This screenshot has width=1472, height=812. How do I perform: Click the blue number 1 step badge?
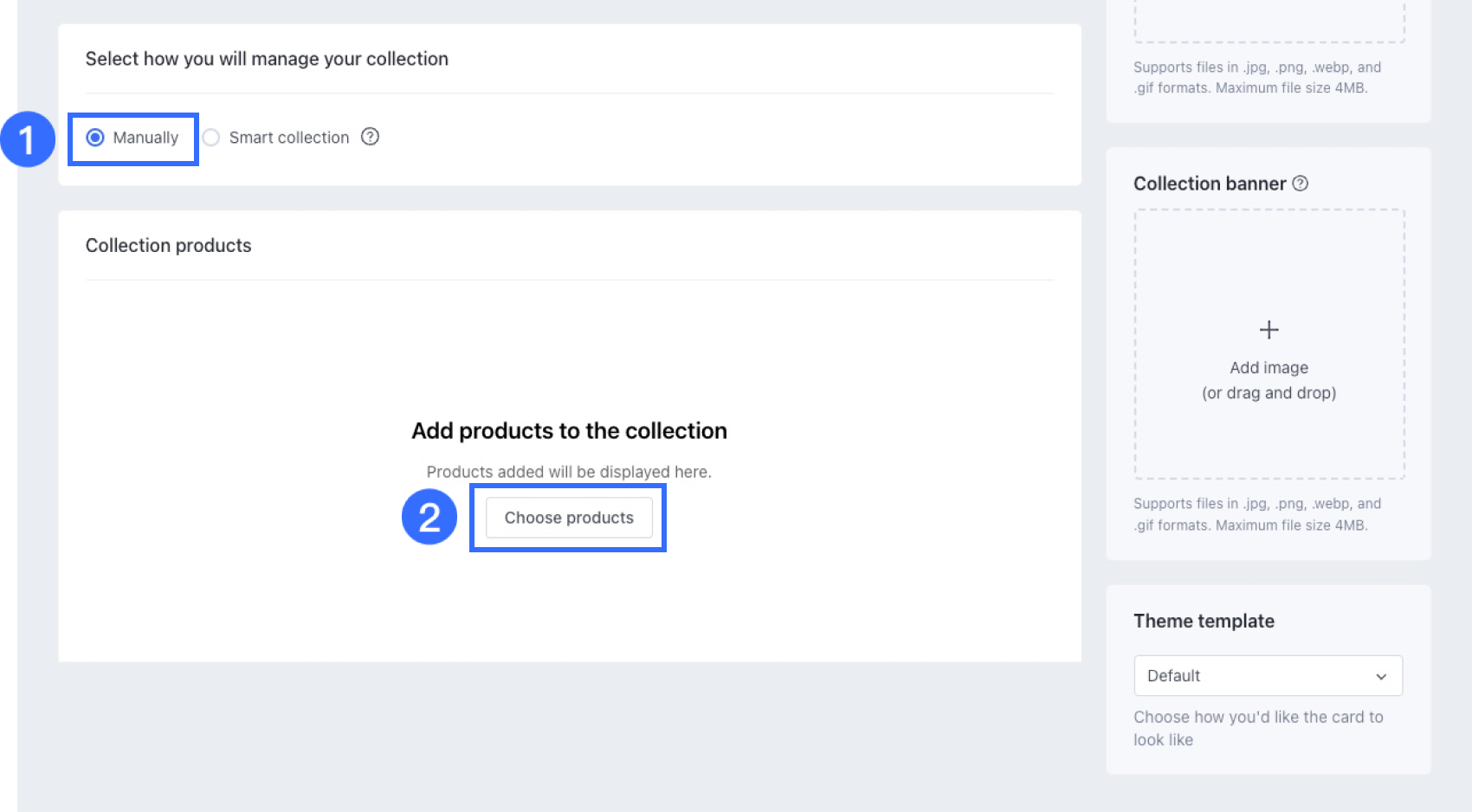click(27, 139)
